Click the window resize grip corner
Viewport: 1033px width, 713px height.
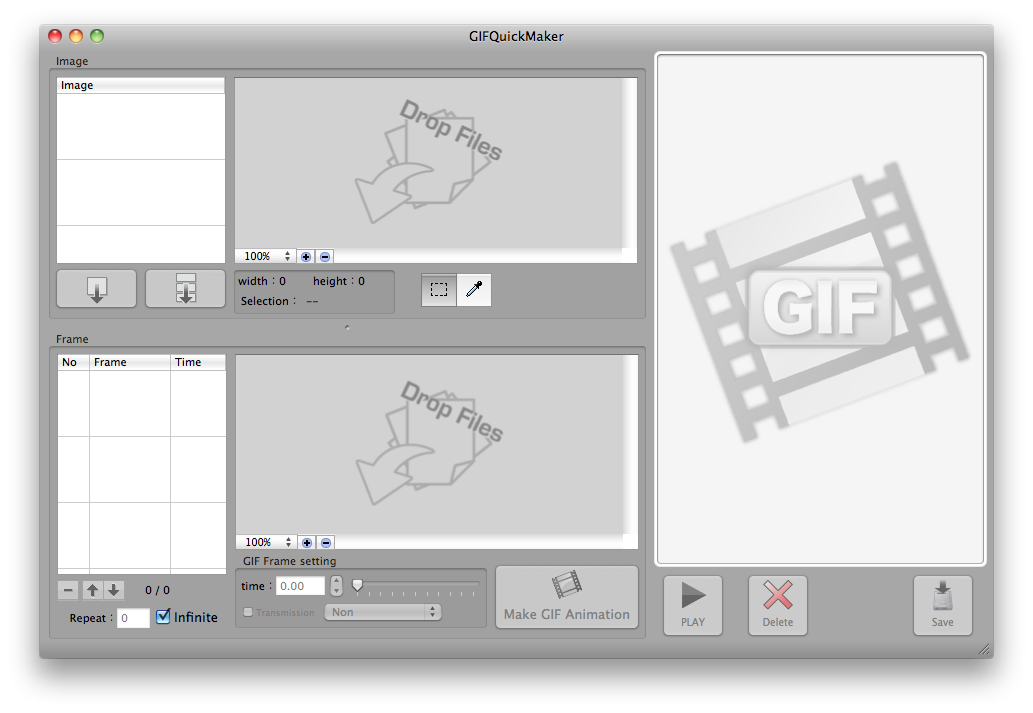coord(985,650)
